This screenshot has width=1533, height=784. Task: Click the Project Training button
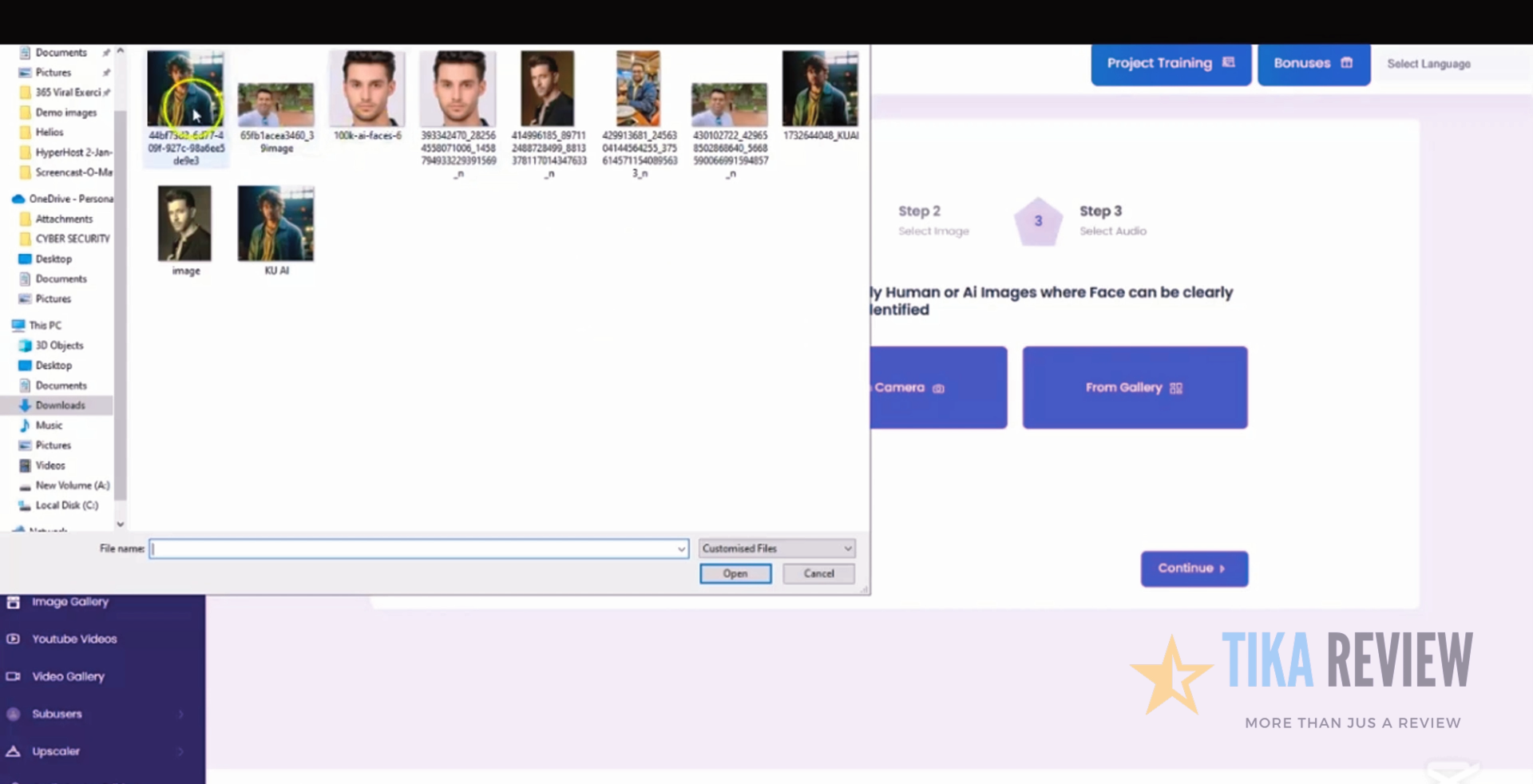point(1171,63)
